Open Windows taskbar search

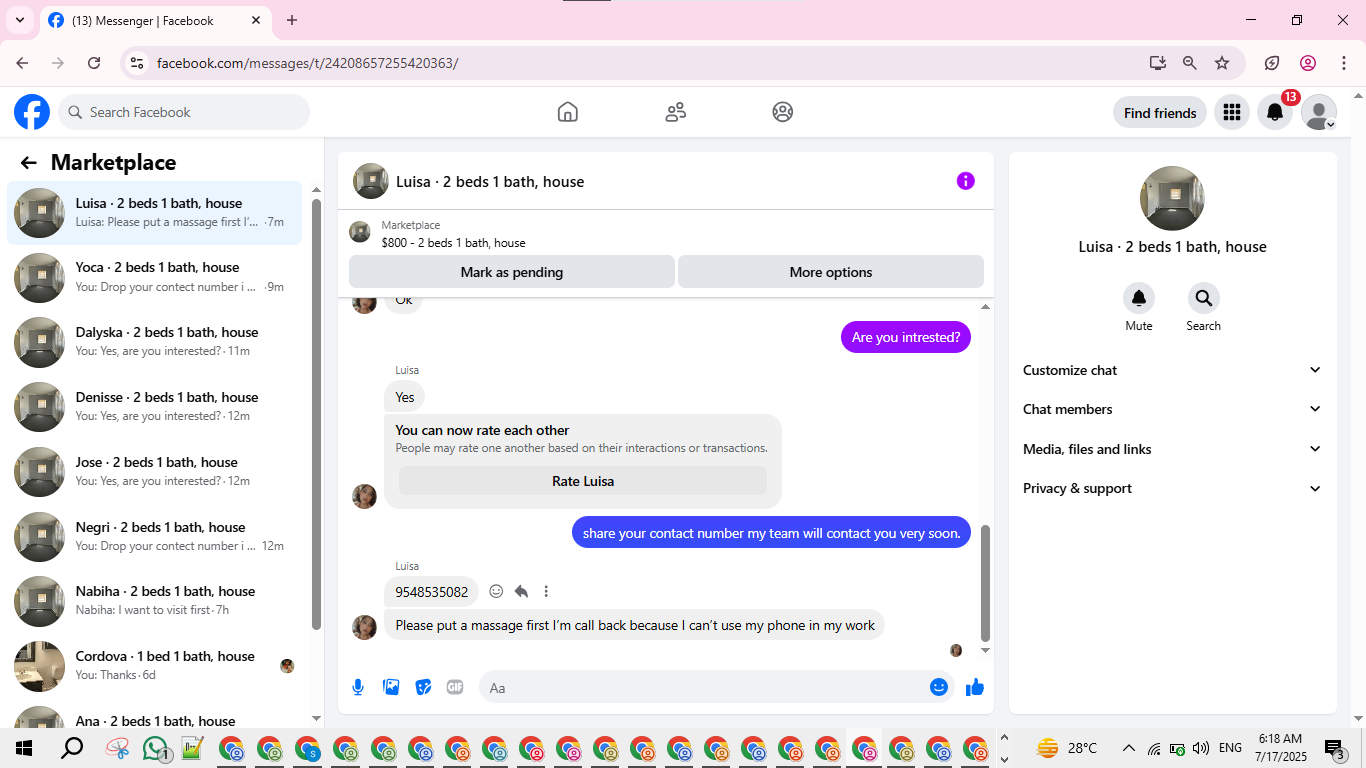click(x=72, y=748)
